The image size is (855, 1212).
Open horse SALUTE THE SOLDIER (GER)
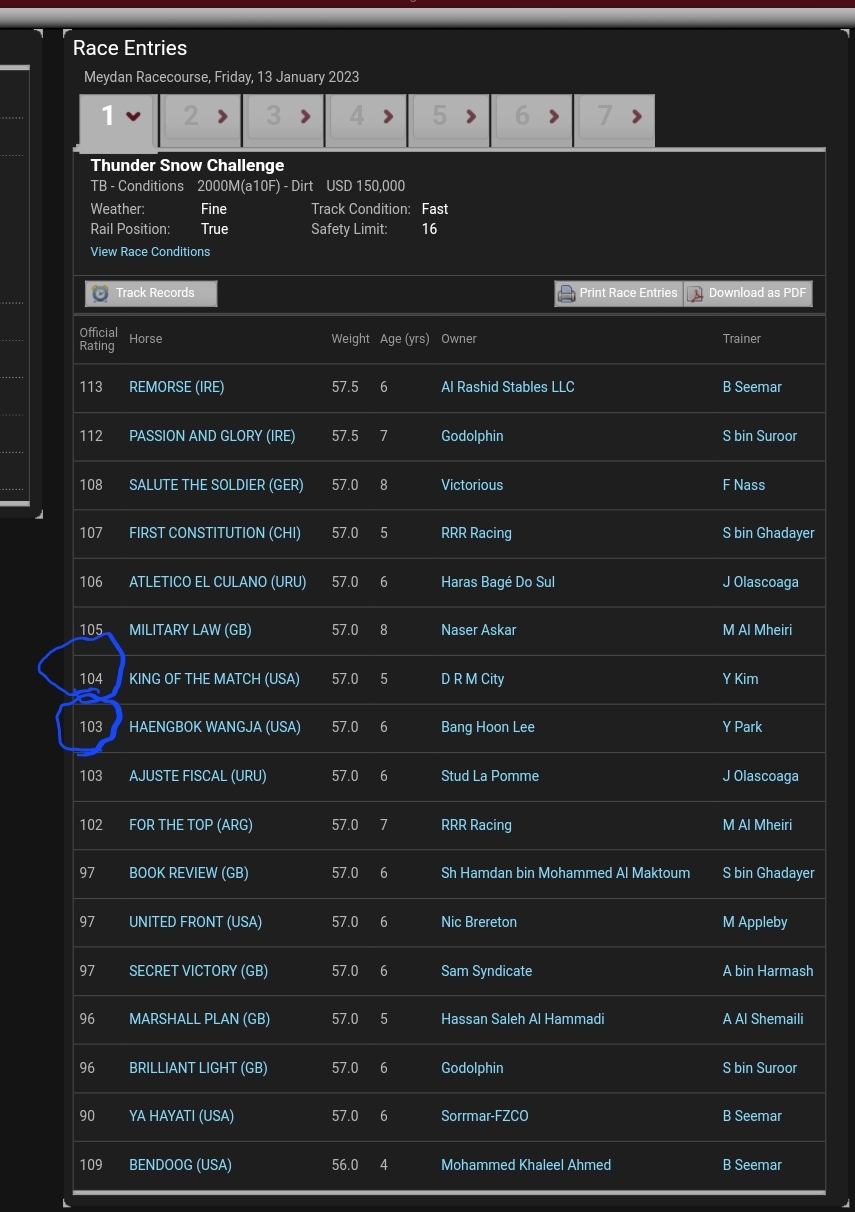pos(216,485)
